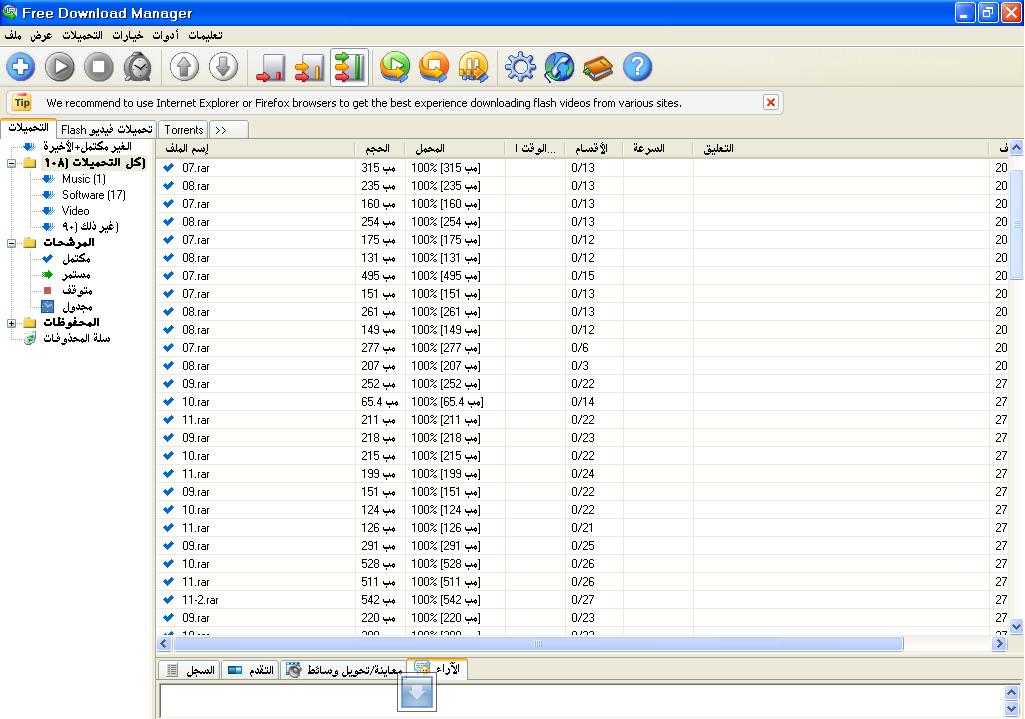Collapse the المرشحات tree node
The width and height of the screenshot is (1025, 719).
(x=11, y=242)
